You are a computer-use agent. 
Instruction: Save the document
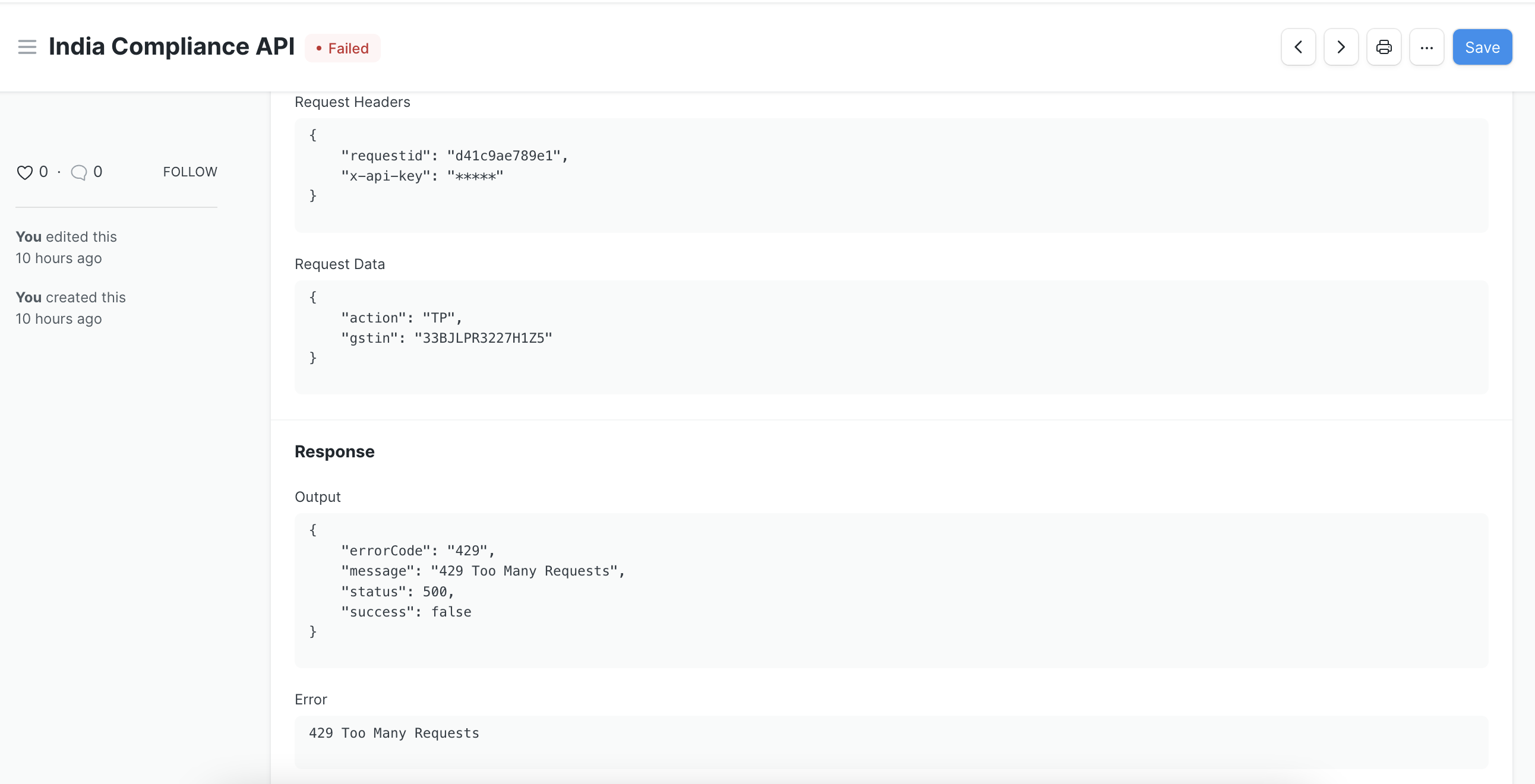click(1483, 46)
